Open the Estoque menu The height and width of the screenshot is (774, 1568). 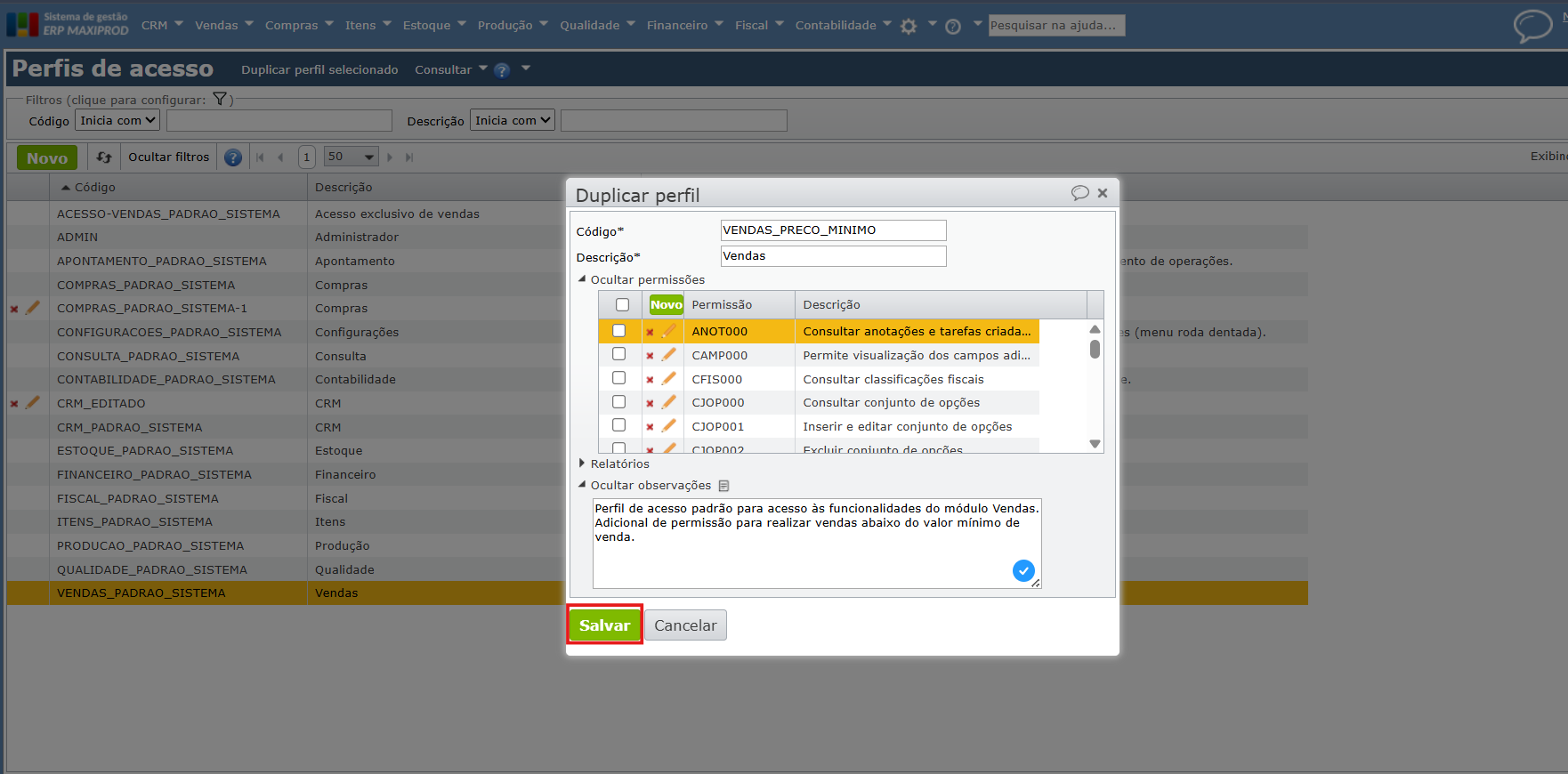434,25
